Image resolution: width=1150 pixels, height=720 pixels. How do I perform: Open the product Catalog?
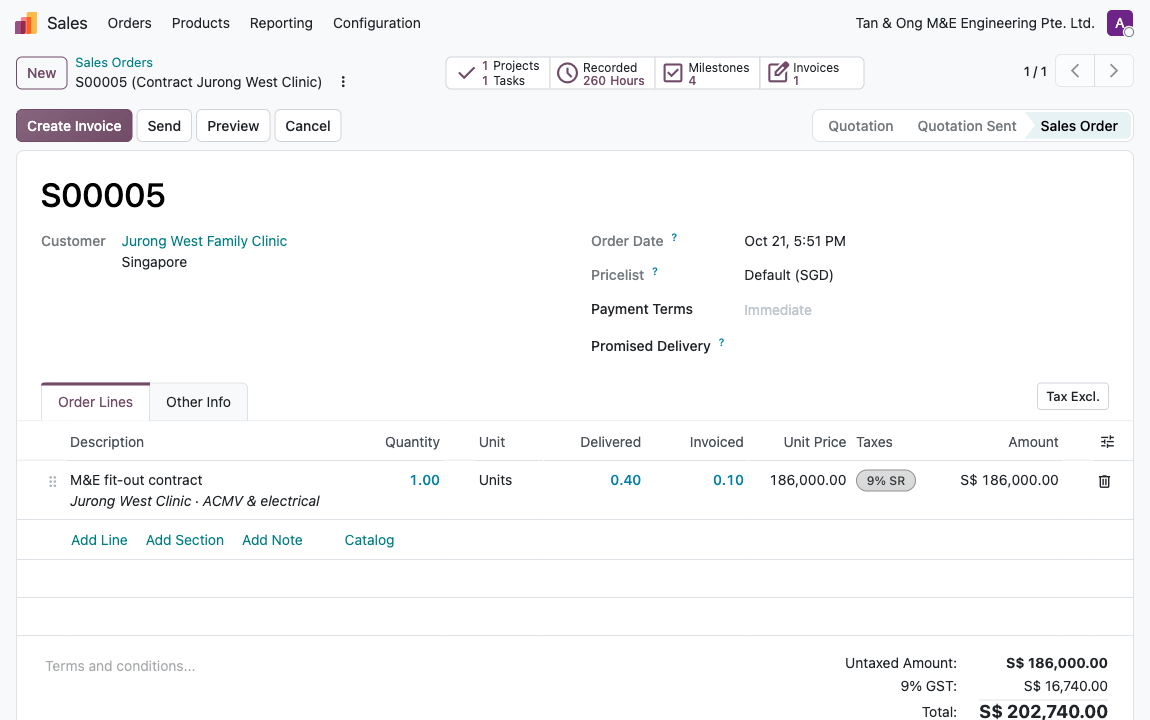point(369,540)
